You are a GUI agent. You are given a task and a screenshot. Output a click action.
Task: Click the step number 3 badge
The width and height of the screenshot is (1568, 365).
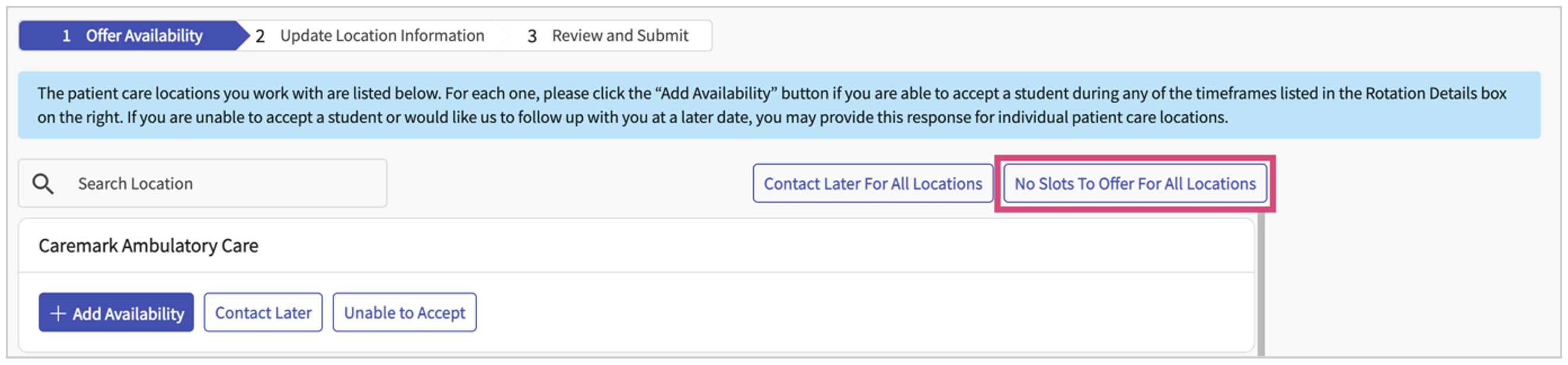(x=532, y=36)
